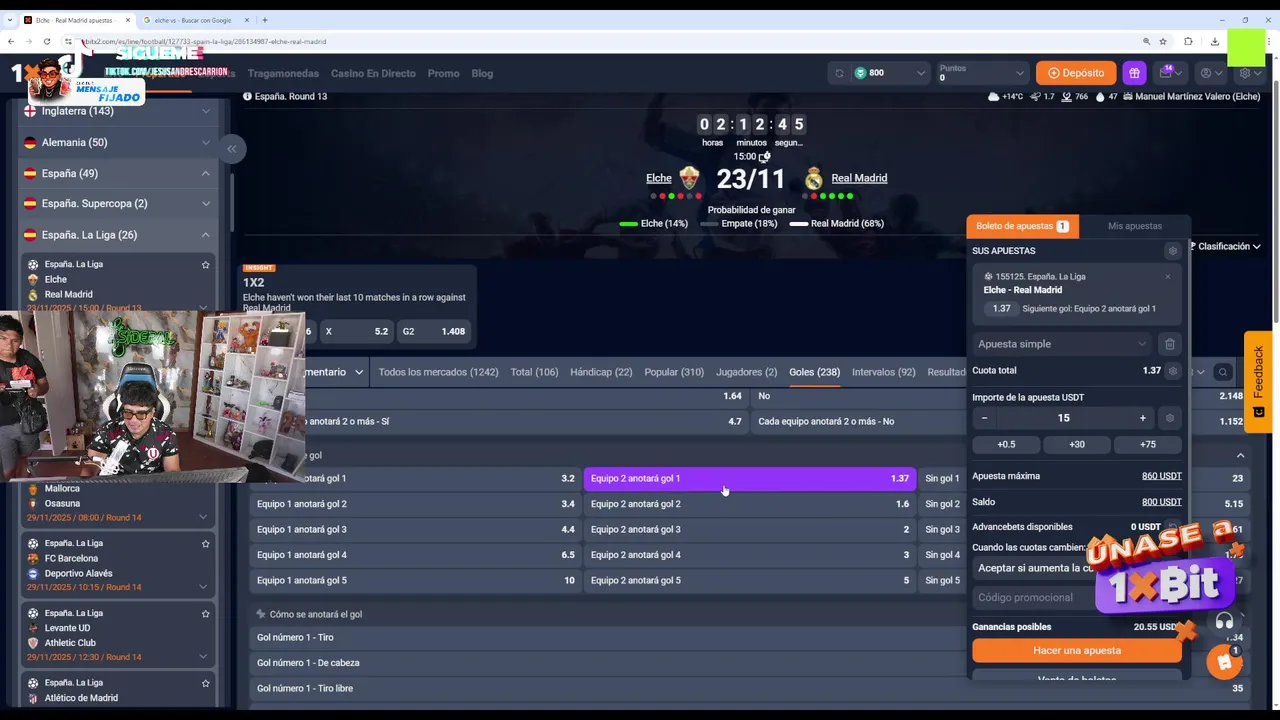Image resolution: width=1280 pixels, height=720 pixels.
Task: Collapse the sports sidebar with double-arrow button
Action: 231,149
